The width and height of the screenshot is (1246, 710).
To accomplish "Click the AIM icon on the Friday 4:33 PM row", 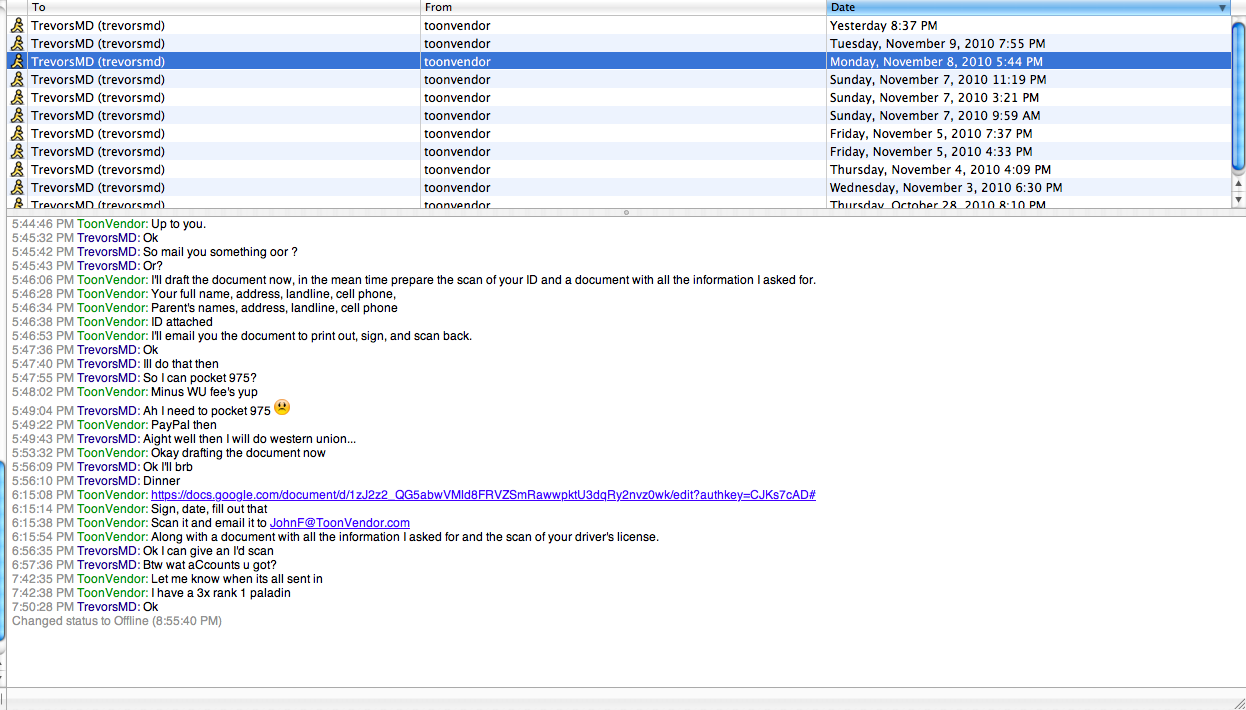I will pos(17,151).
